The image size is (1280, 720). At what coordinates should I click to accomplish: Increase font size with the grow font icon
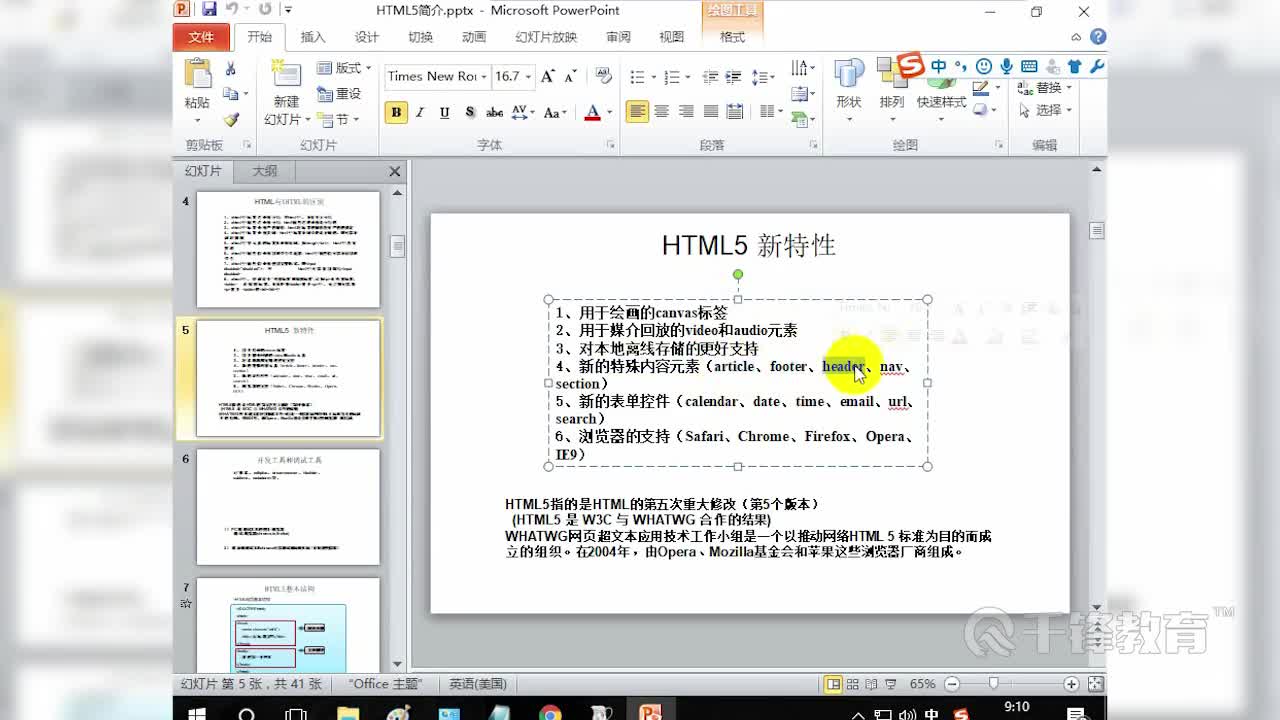(546, 75)
